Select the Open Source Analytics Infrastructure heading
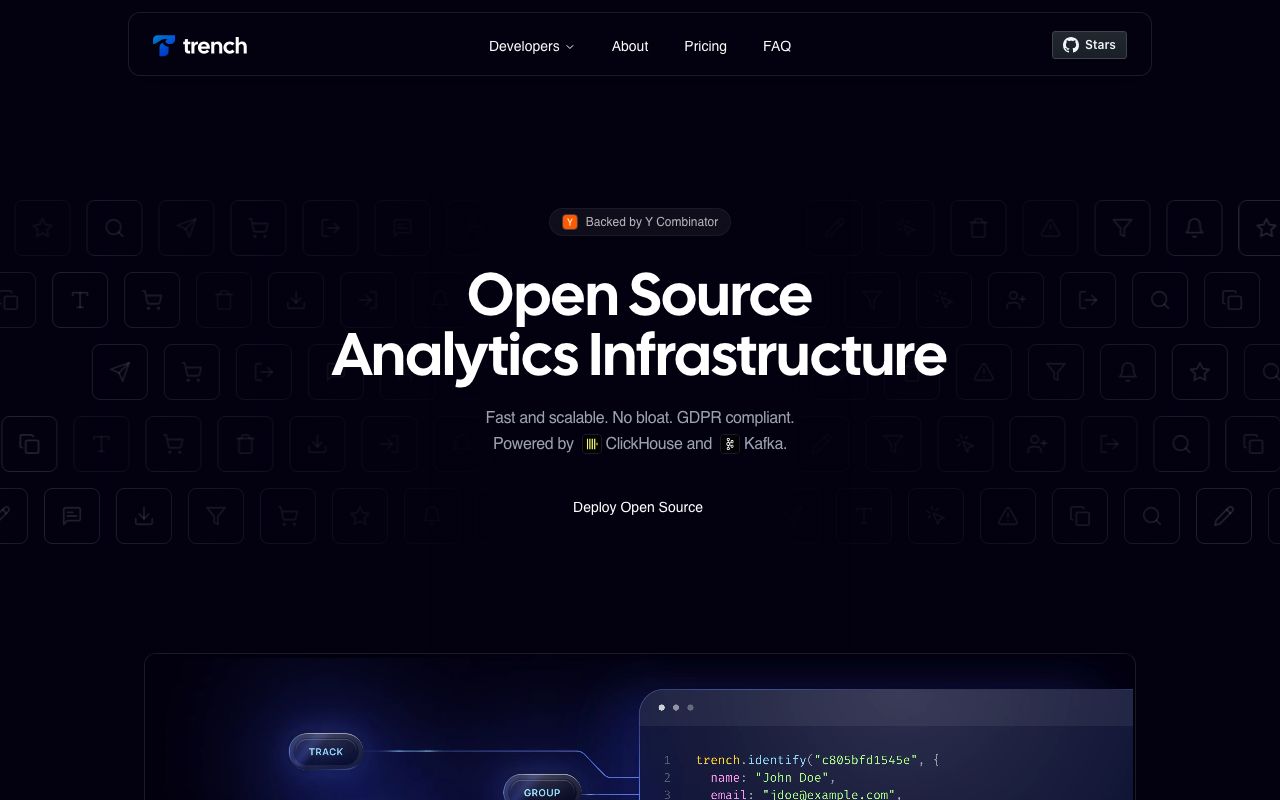The width and height of the screenshot is (1280, 800). click(639, 325)
